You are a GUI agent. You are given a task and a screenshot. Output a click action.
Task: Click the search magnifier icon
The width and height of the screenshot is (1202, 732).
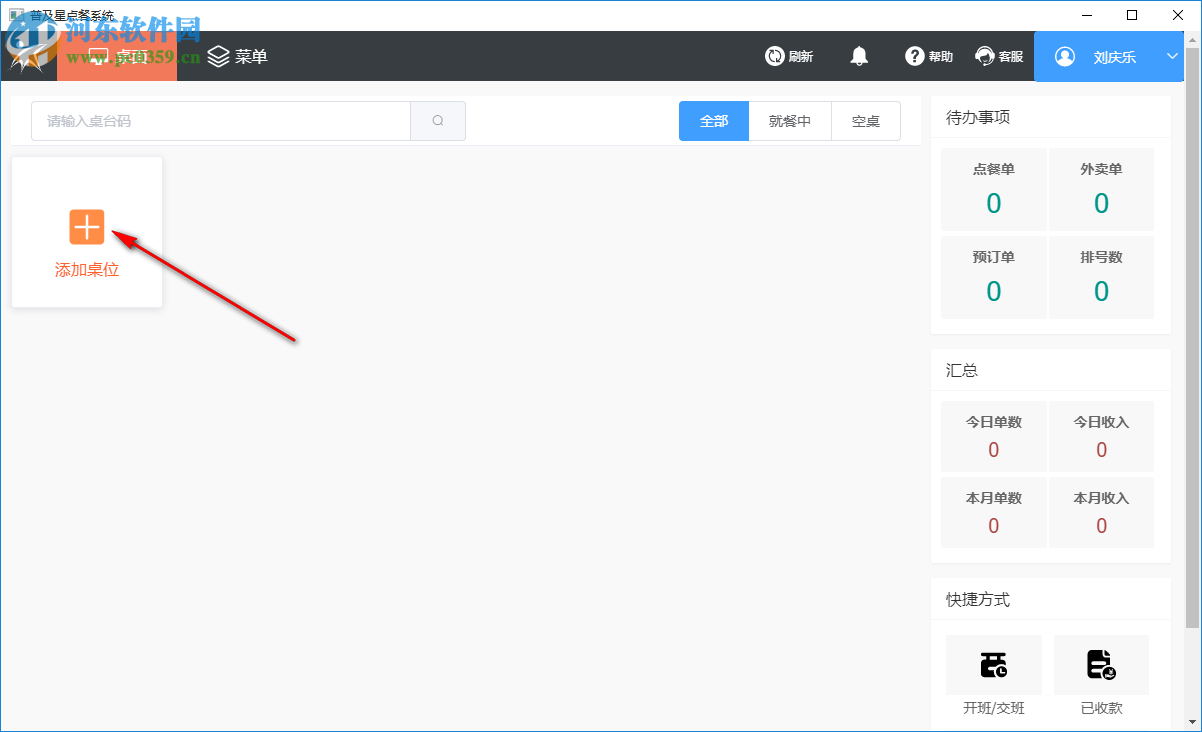438,120
